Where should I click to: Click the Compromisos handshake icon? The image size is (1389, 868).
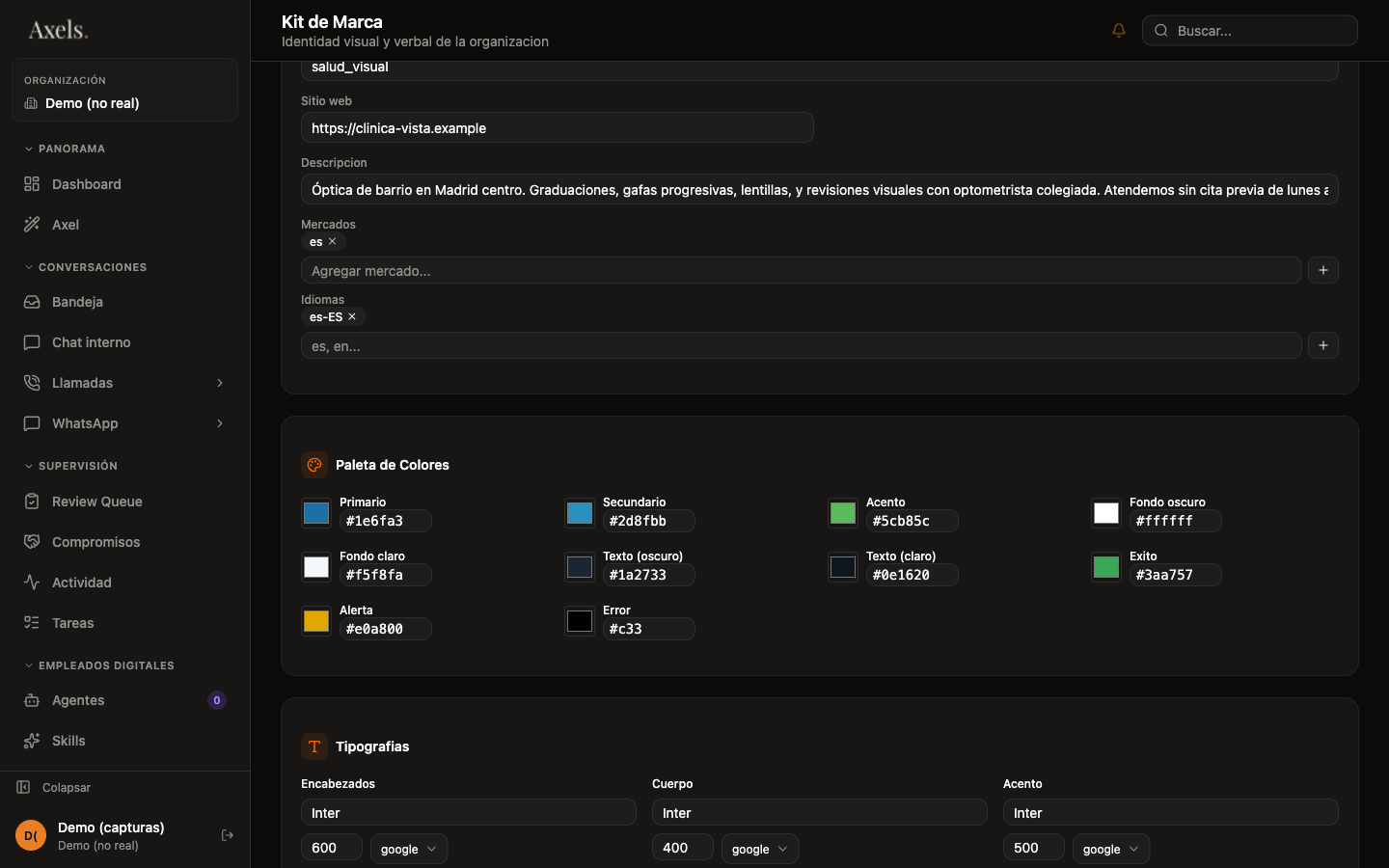[x=32, y=542]
